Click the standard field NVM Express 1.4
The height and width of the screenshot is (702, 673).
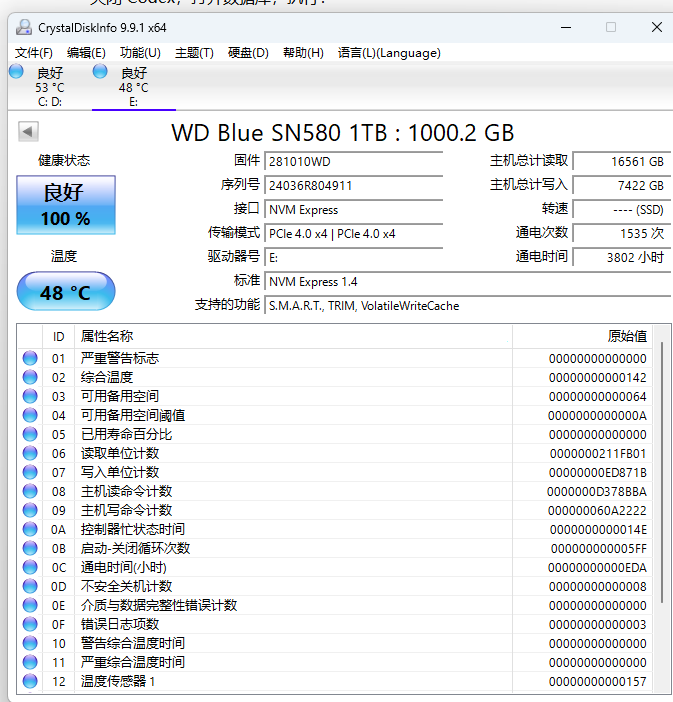click(468, 282)
